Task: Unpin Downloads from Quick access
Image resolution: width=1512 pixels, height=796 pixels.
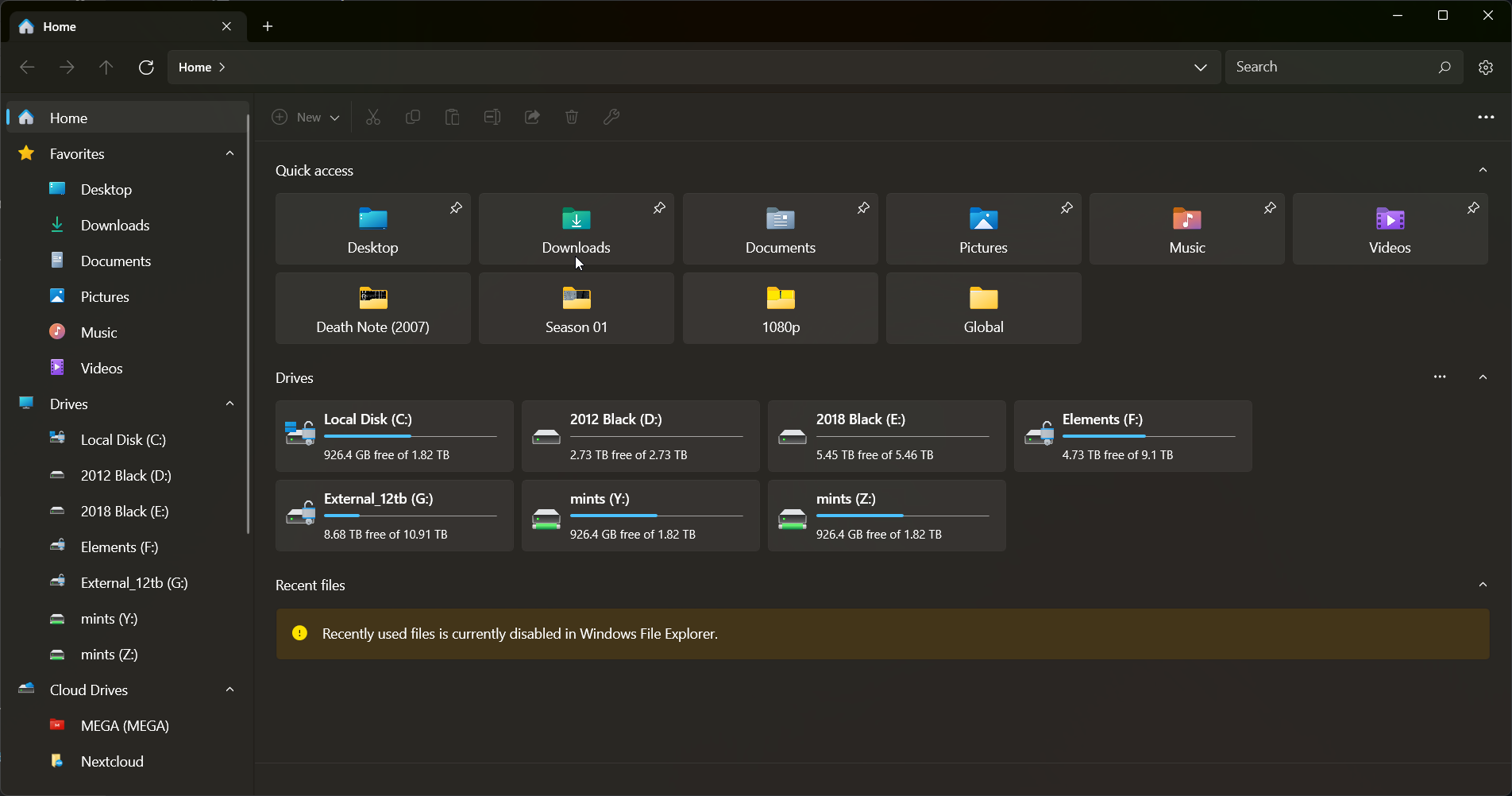Action: tap(659, 208)
